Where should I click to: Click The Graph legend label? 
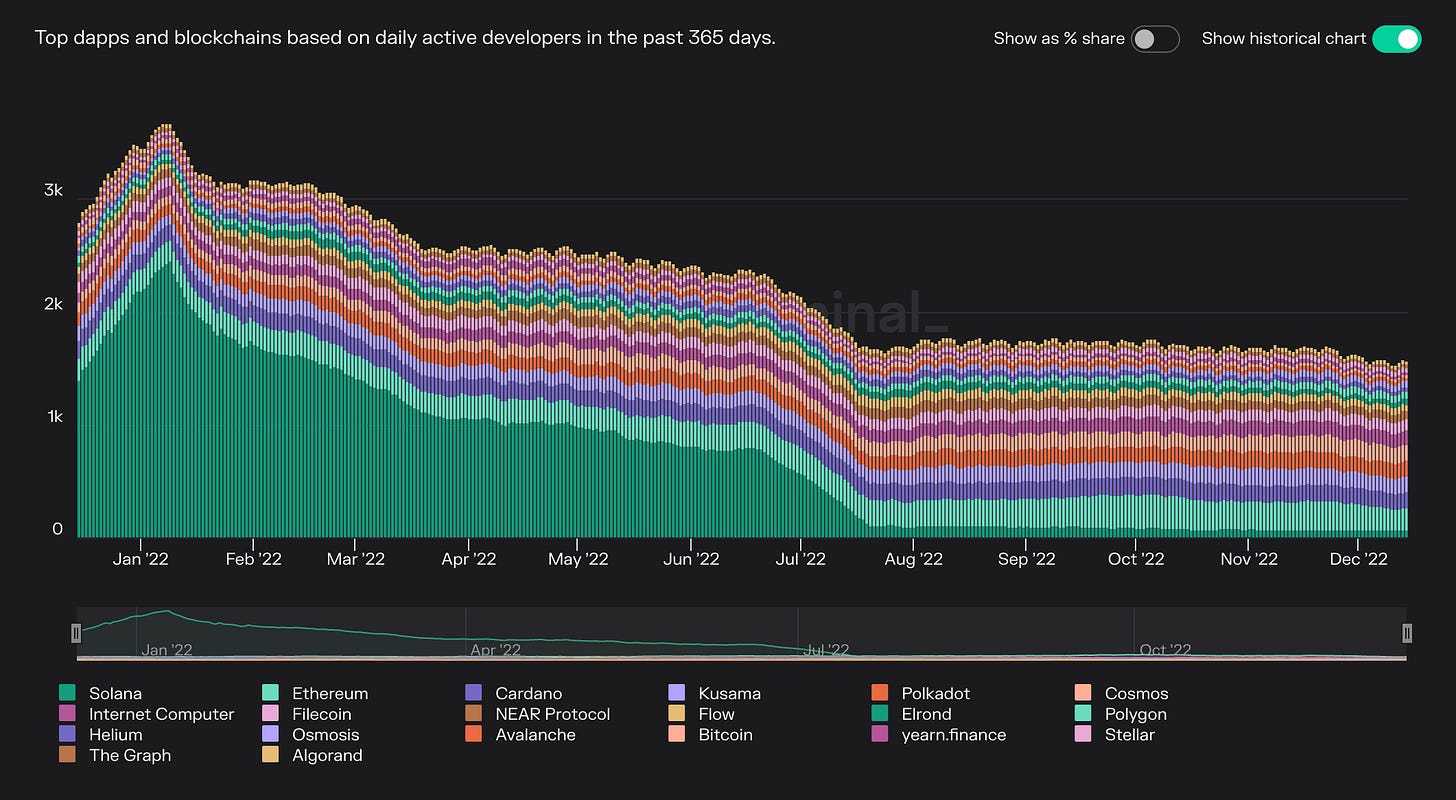130,755
